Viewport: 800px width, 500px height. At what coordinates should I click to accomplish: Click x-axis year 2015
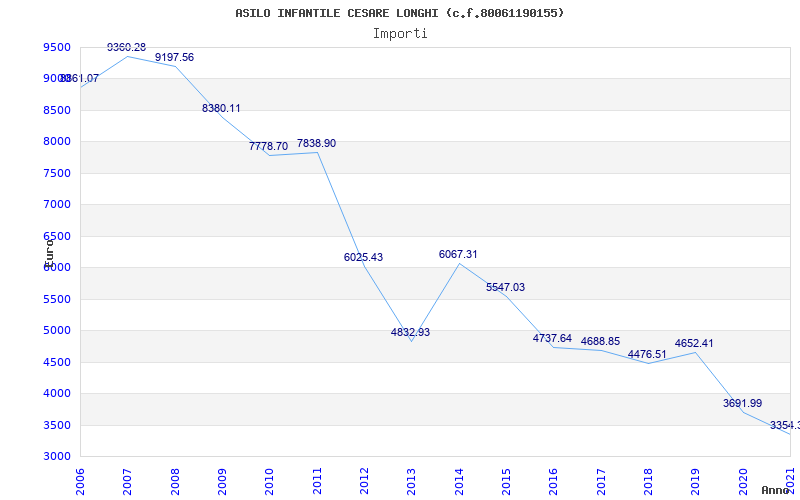[506, 481]
